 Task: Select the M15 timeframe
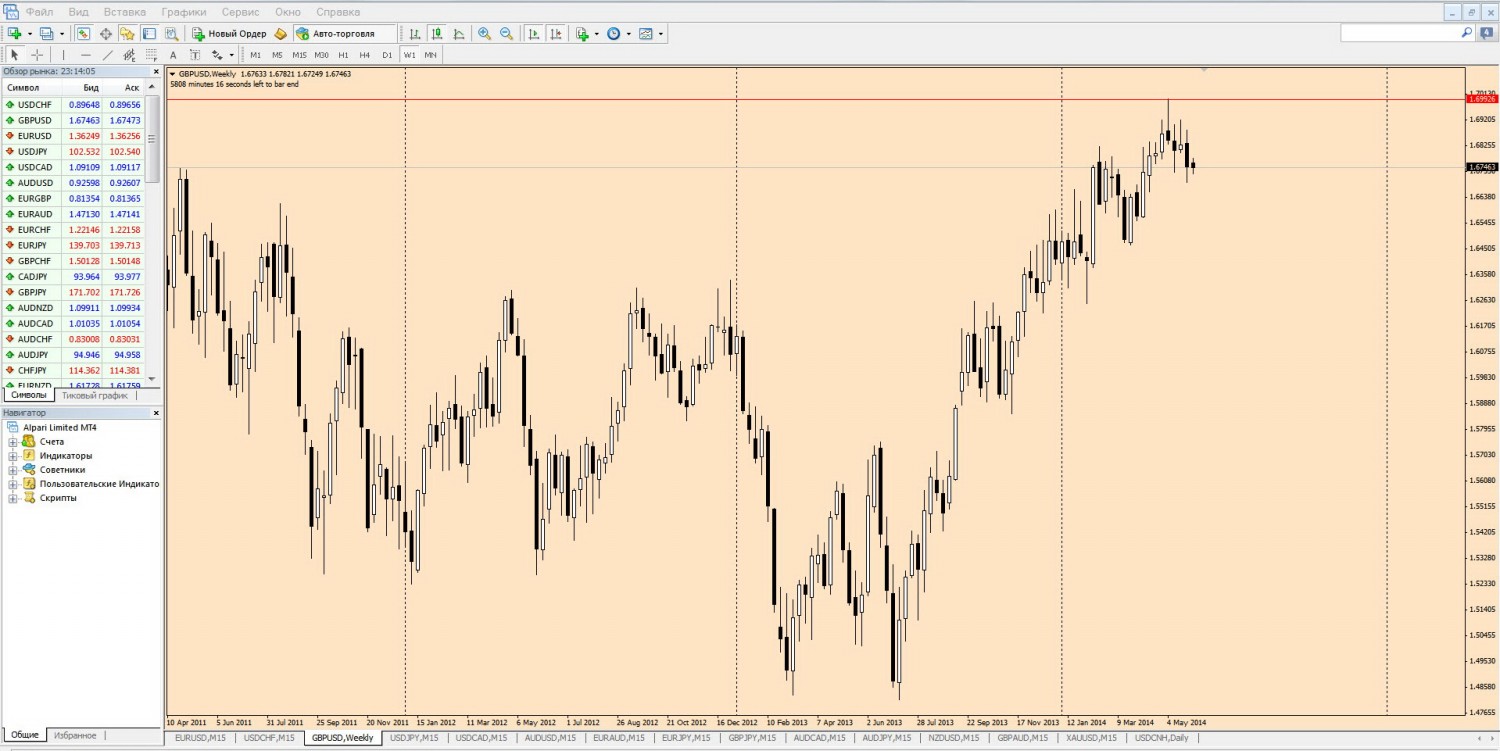(x=299, y=55)
